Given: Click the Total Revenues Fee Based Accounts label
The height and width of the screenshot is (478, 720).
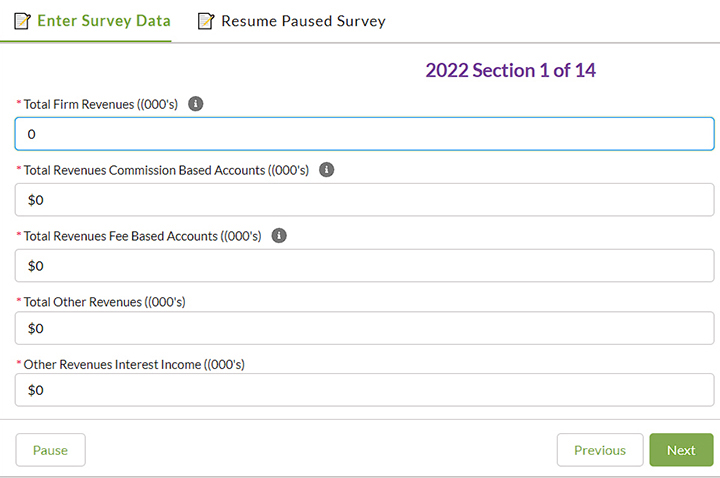Looking at the screenshot, I should point(141,236).
